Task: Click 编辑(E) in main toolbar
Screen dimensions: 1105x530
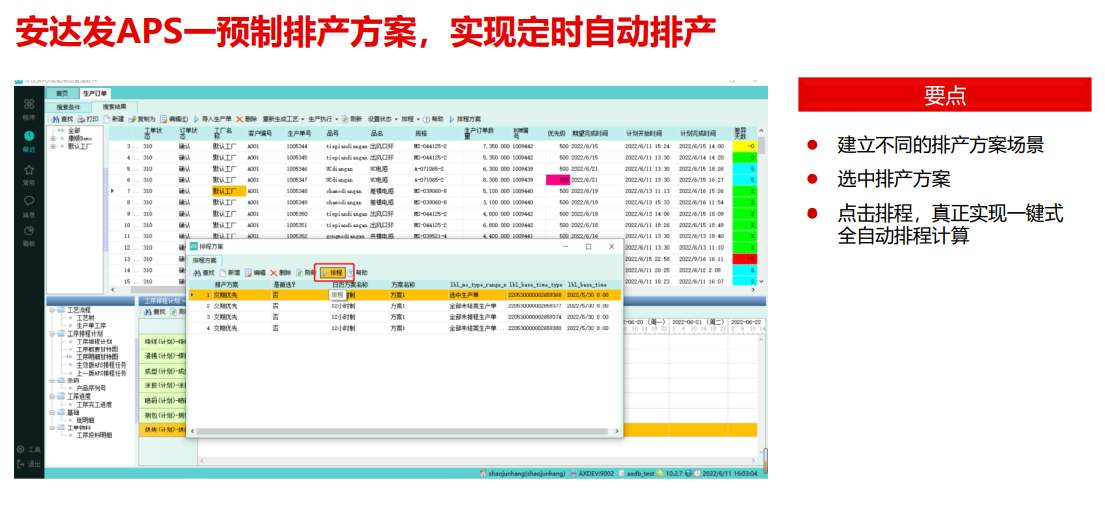Action: pos(174,119)
